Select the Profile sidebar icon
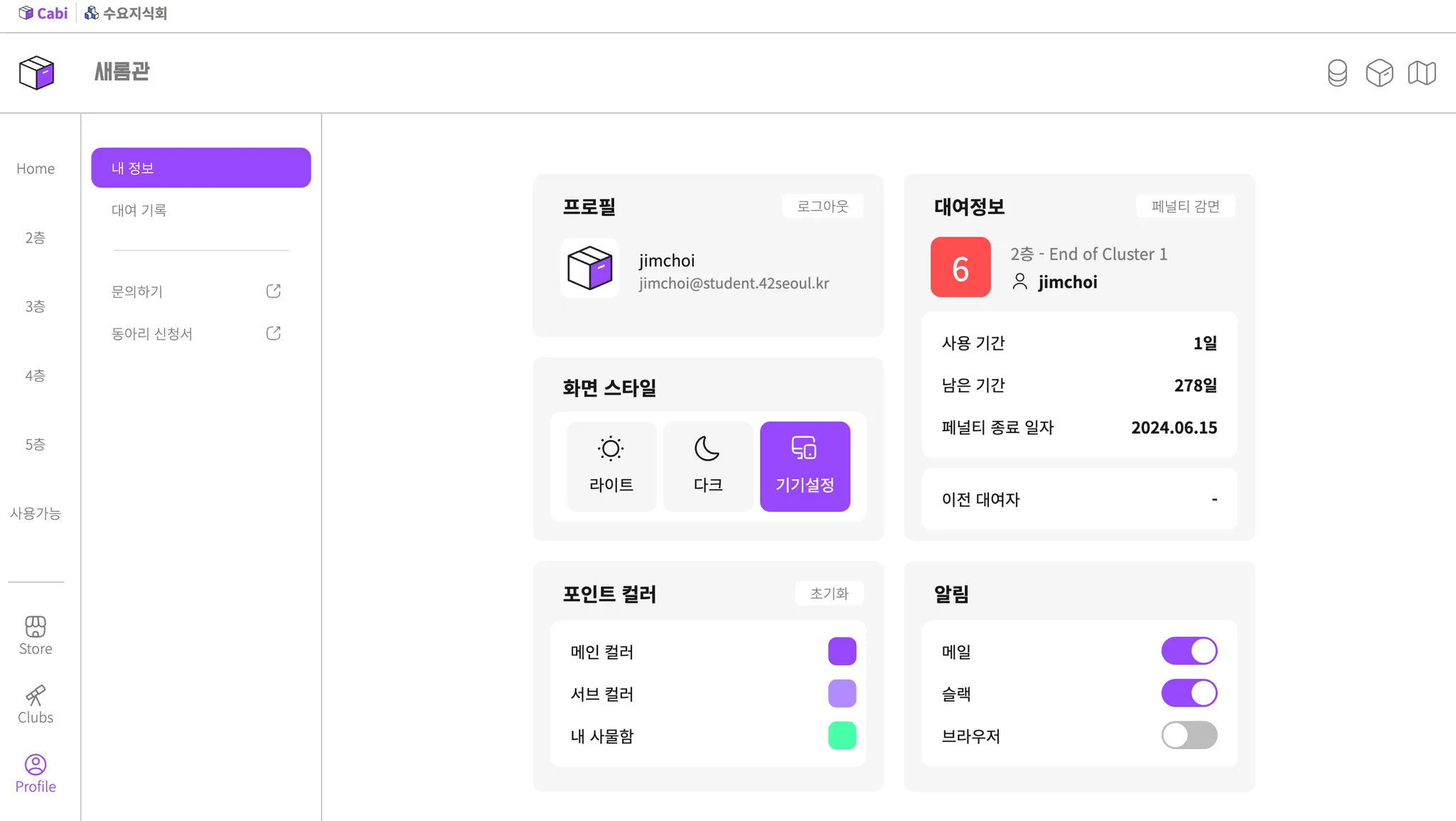The height and width of the screenshot is (821, 1456). click(x=36, y=764)
